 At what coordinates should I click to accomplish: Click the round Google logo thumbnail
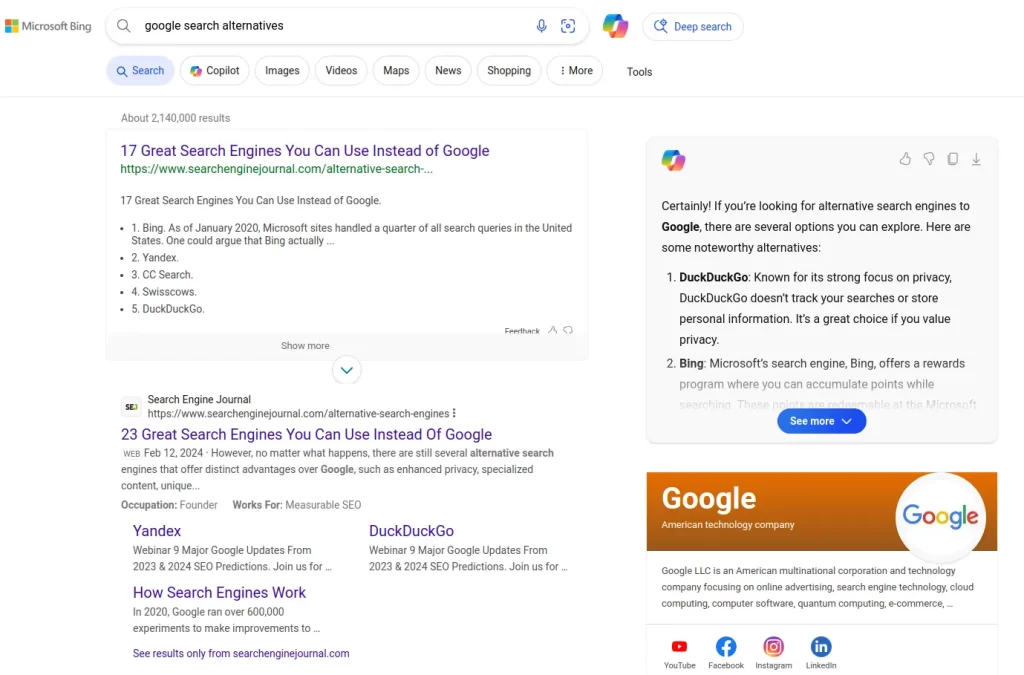point(940,517)
